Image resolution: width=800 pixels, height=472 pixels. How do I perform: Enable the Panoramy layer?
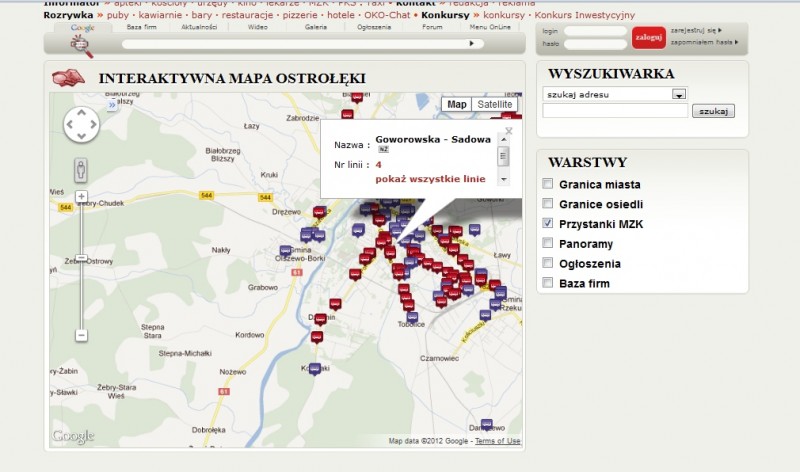tap(547, 243)
